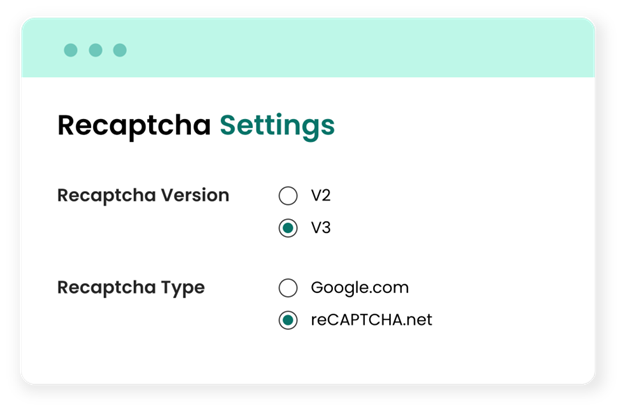Click the reCAPTCHA.net label text

point(371,321)
